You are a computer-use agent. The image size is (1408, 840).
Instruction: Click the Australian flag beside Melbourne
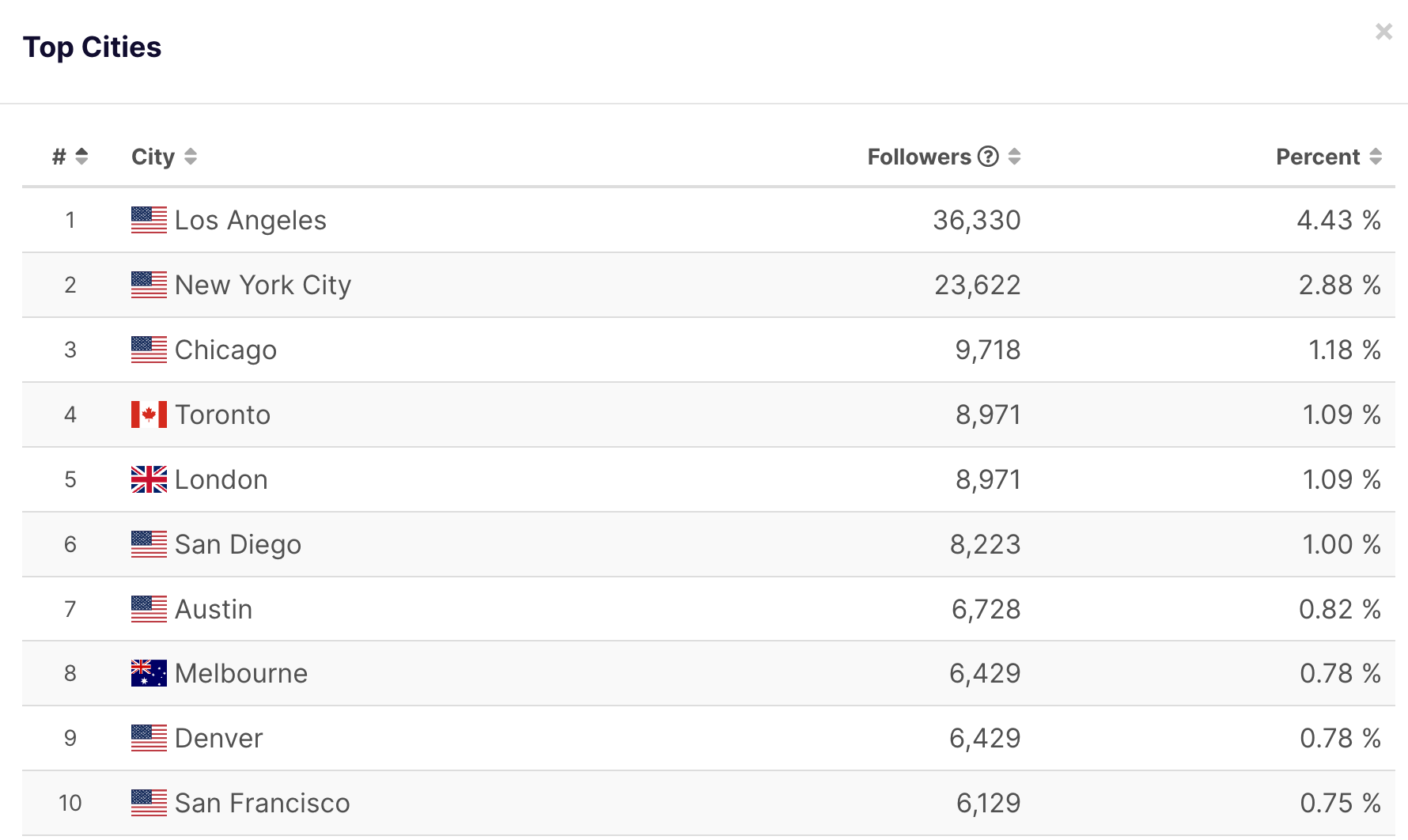pos(149,673)
